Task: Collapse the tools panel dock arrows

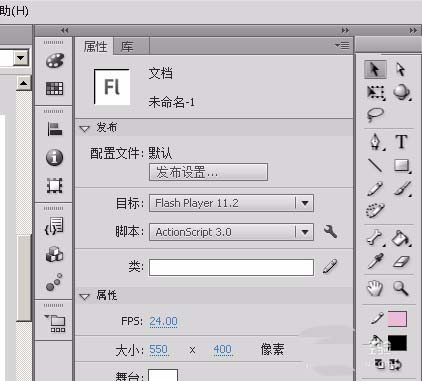Action: (x=413, y=31)
